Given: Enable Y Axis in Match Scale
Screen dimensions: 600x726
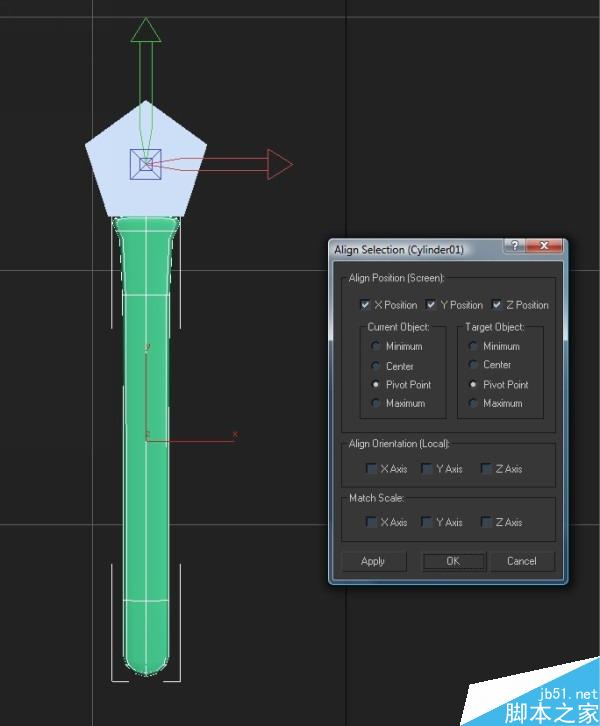Looking at the screenshot, I should [427, 522].
